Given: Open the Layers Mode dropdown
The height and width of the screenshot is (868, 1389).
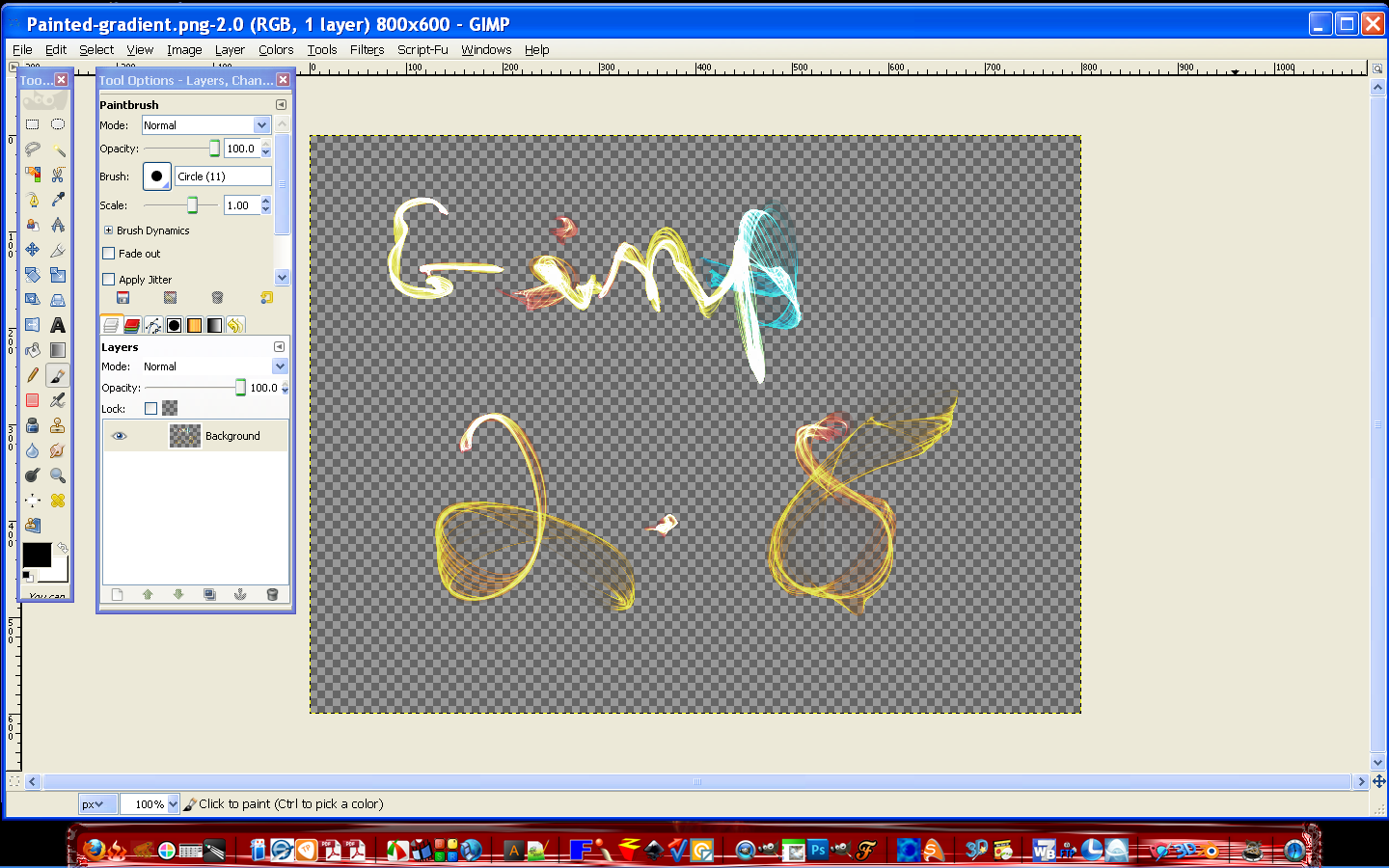Looking at the screenshot, I should pyautogui.click(x=214, y=366).
